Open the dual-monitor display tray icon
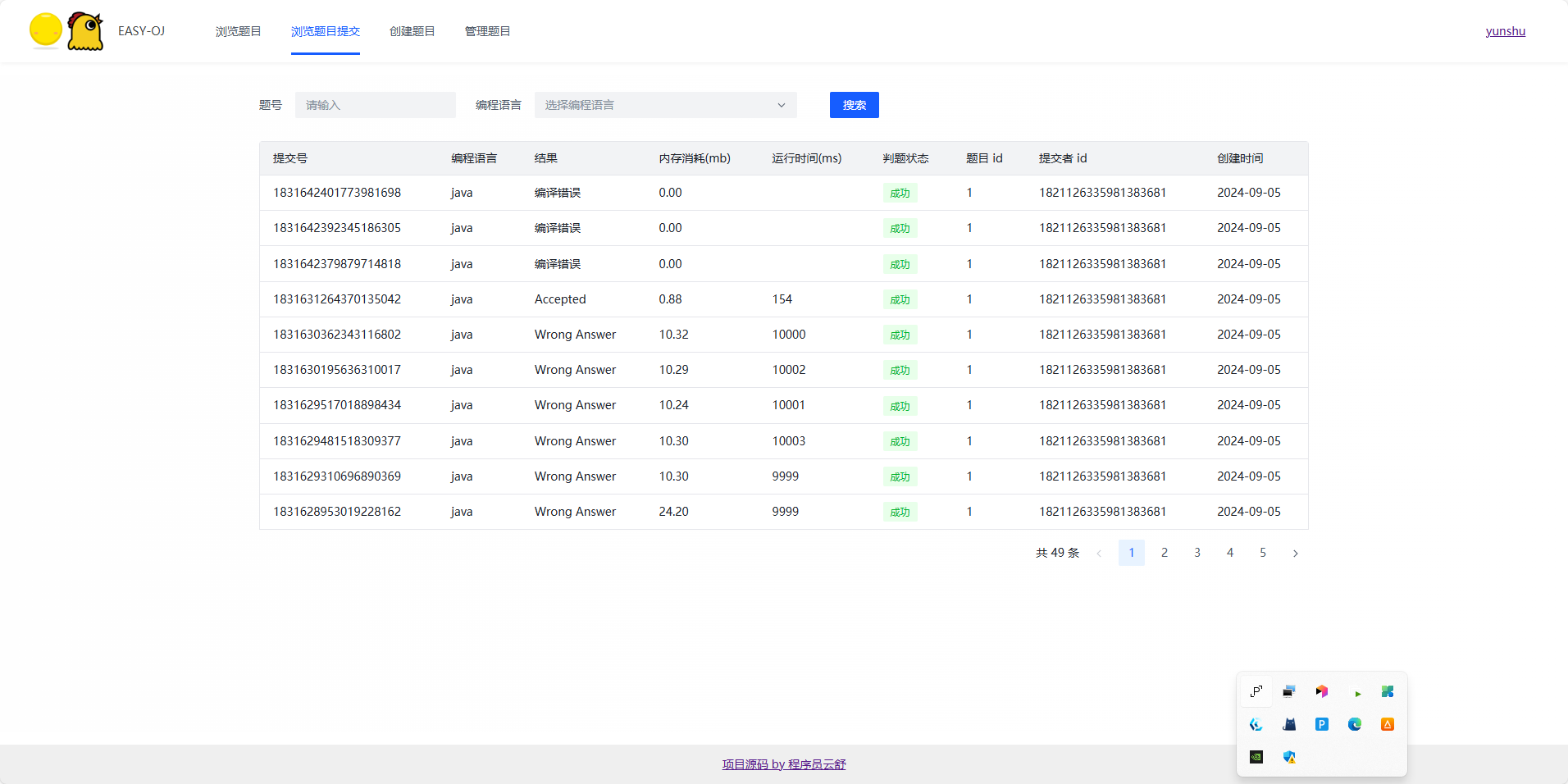This screenshot has width=1568, height=784. click(x=1289, y=691)
